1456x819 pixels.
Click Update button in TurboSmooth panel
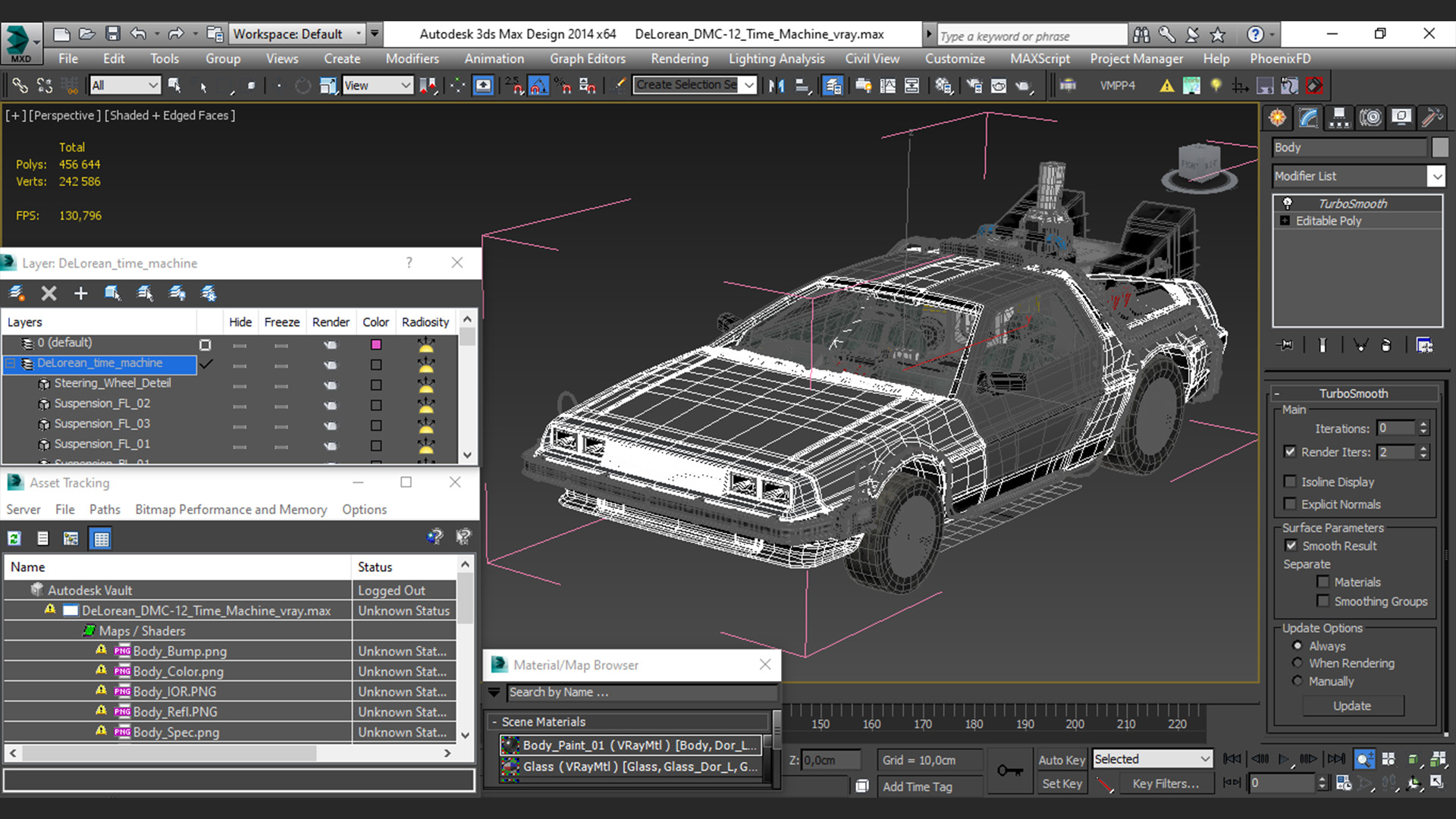1353,705
